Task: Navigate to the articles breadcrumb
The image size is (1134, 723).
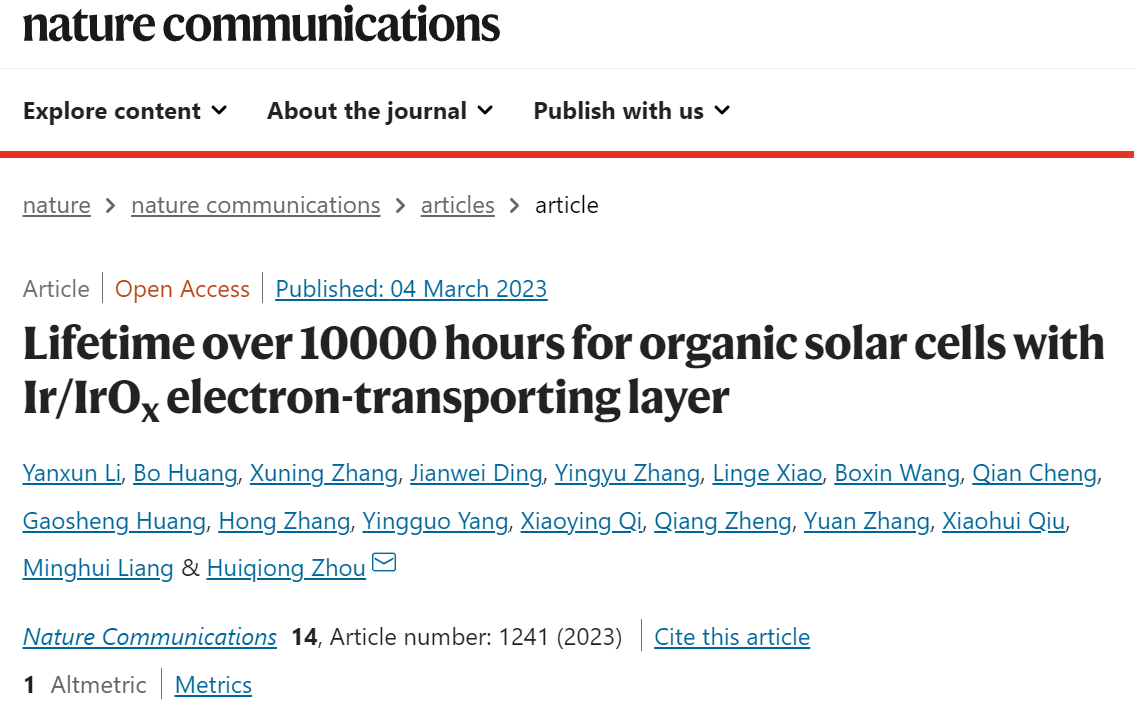Action: tap(458, 205)
